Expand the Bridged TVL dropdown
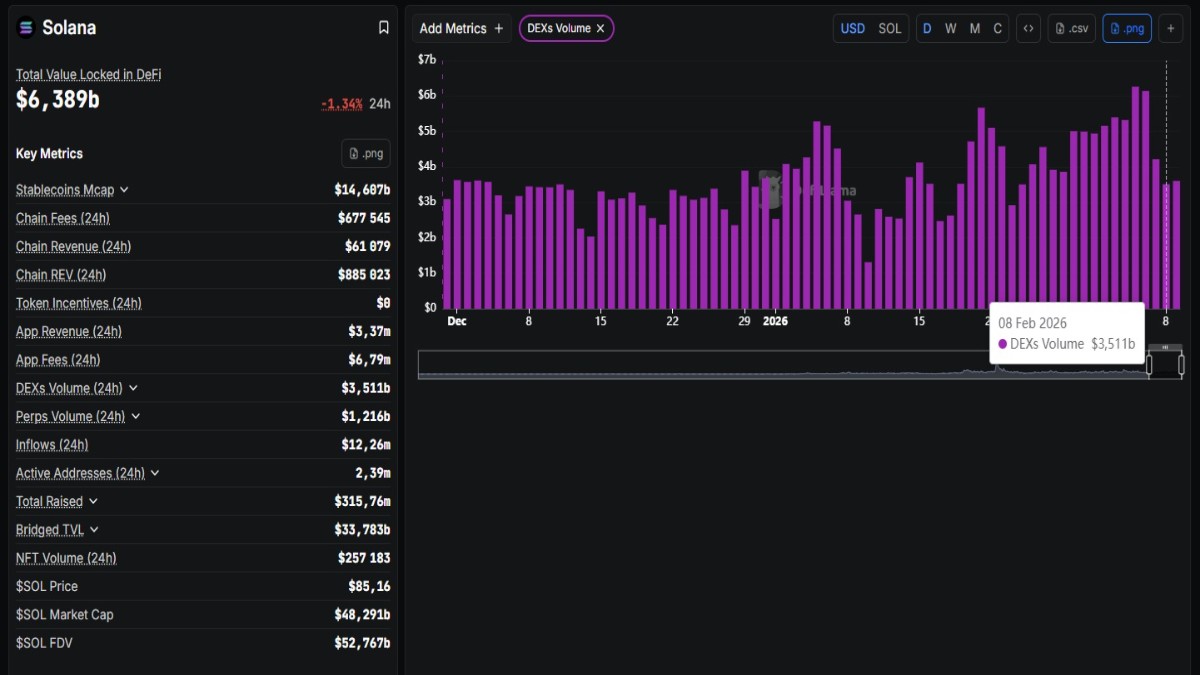This screenshot has width=1200, height=675. pyautogui.click(x=94, y=529)
